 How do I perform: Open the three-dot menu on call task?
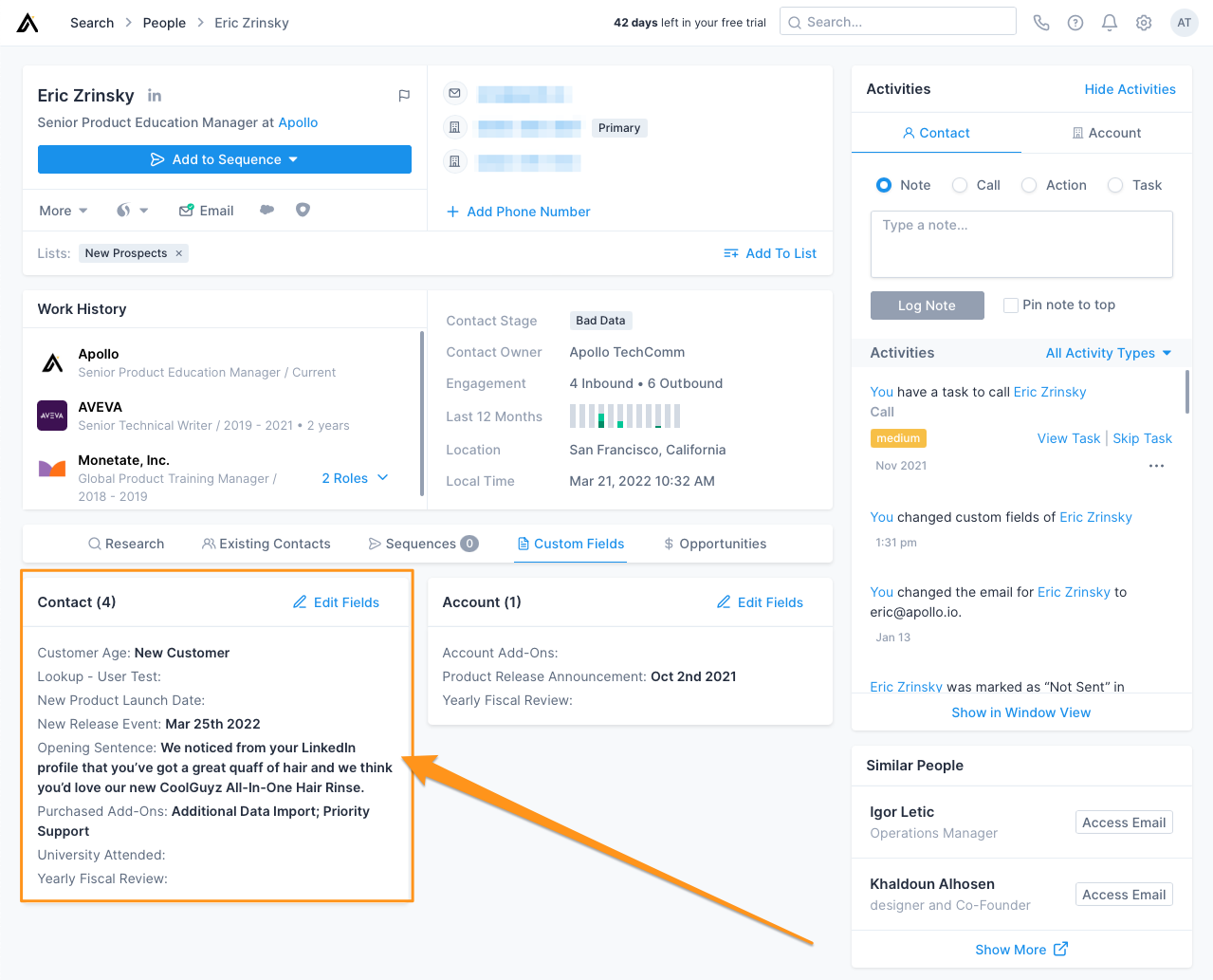(1156, 466)
